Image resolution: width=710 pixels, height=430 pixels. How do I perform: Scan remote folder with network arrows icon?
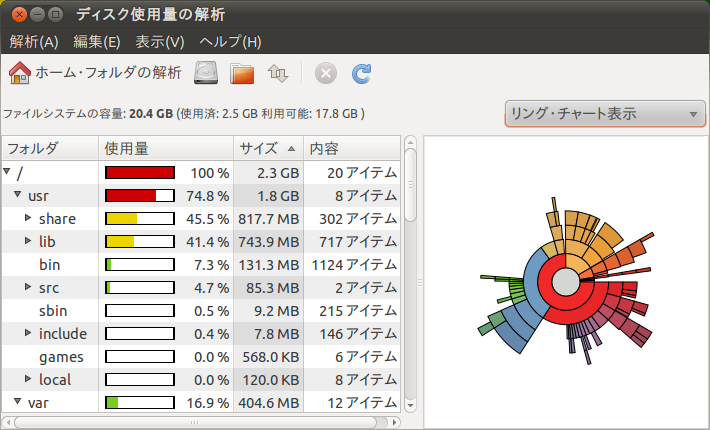point(278,73)
